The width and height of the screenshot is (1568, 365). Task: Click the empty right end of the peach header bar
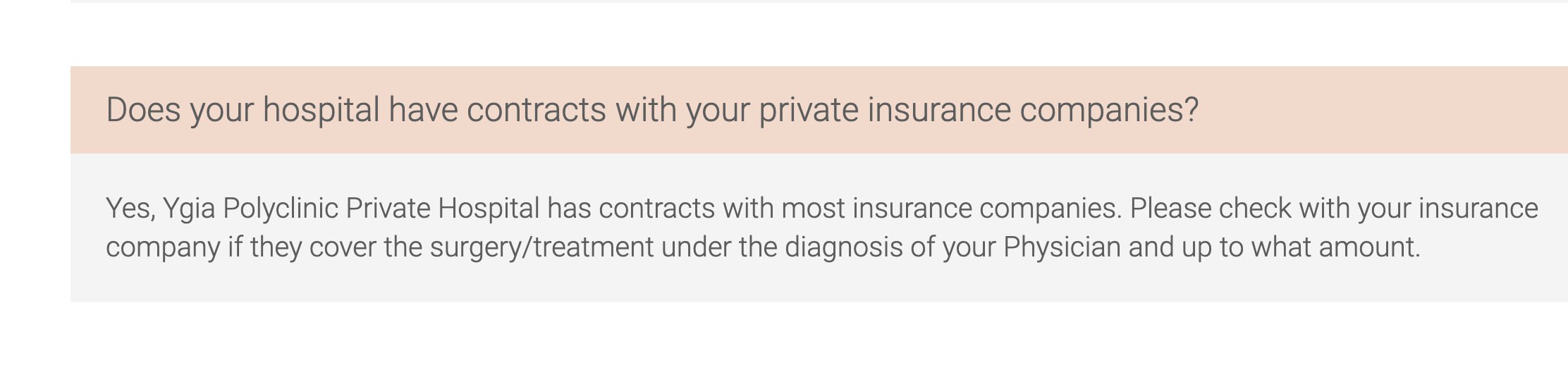pyautogui.click(x=1382, y=110)
